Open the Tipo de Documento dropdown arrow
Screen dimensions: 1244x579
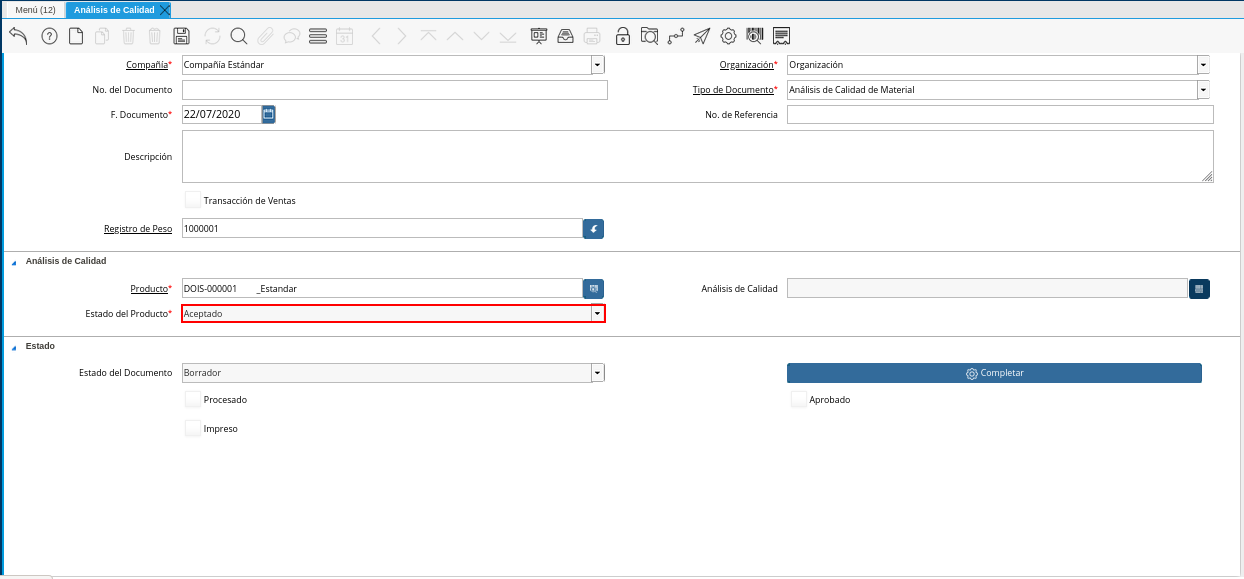click(x=1204, y=90)
